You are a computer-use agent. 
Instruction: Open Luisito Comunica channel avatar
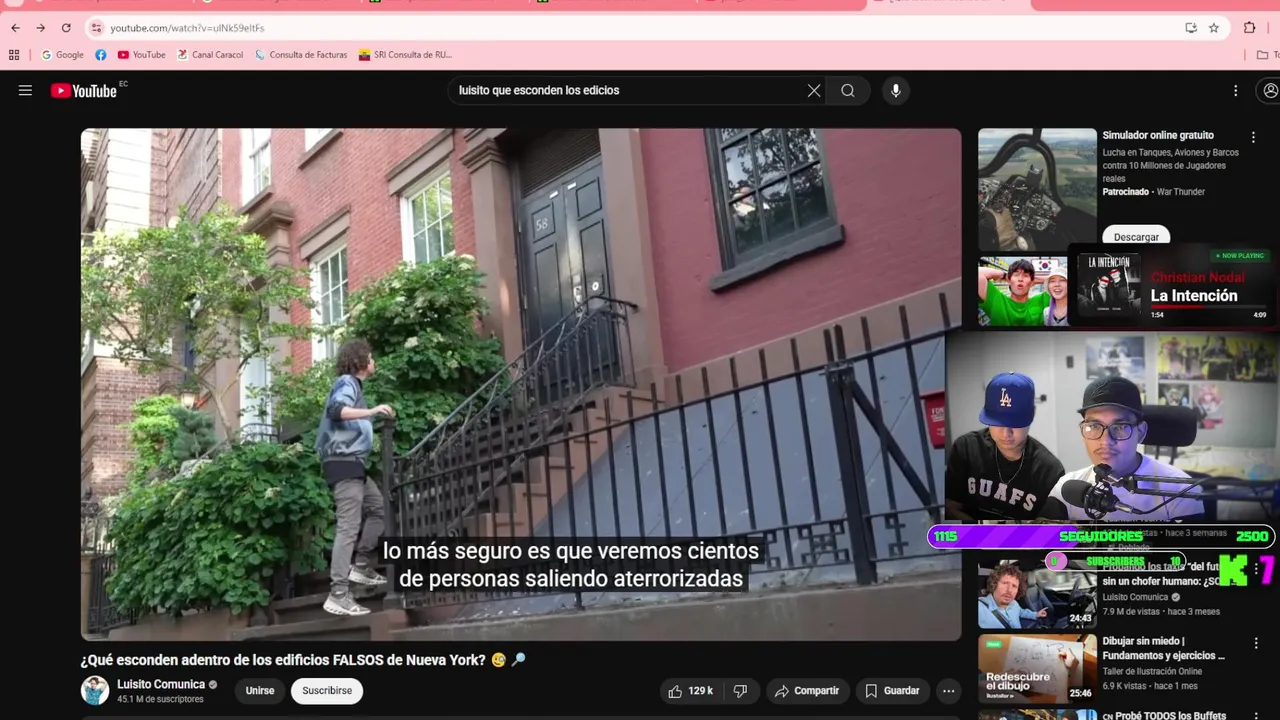coord(95,690)
